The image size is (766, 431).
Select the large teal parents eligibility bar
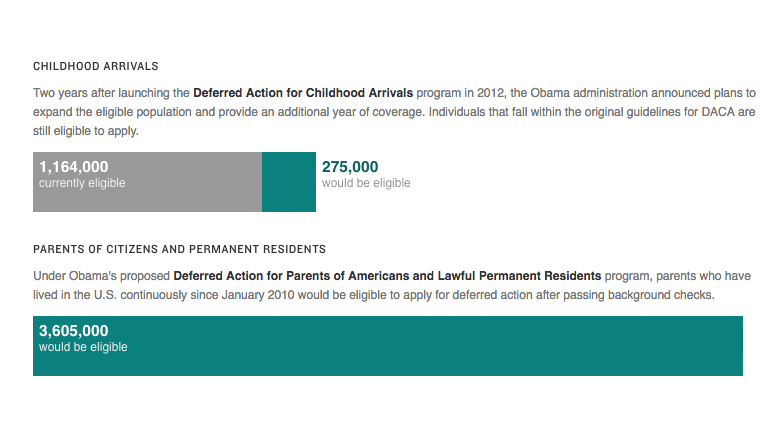450,348
